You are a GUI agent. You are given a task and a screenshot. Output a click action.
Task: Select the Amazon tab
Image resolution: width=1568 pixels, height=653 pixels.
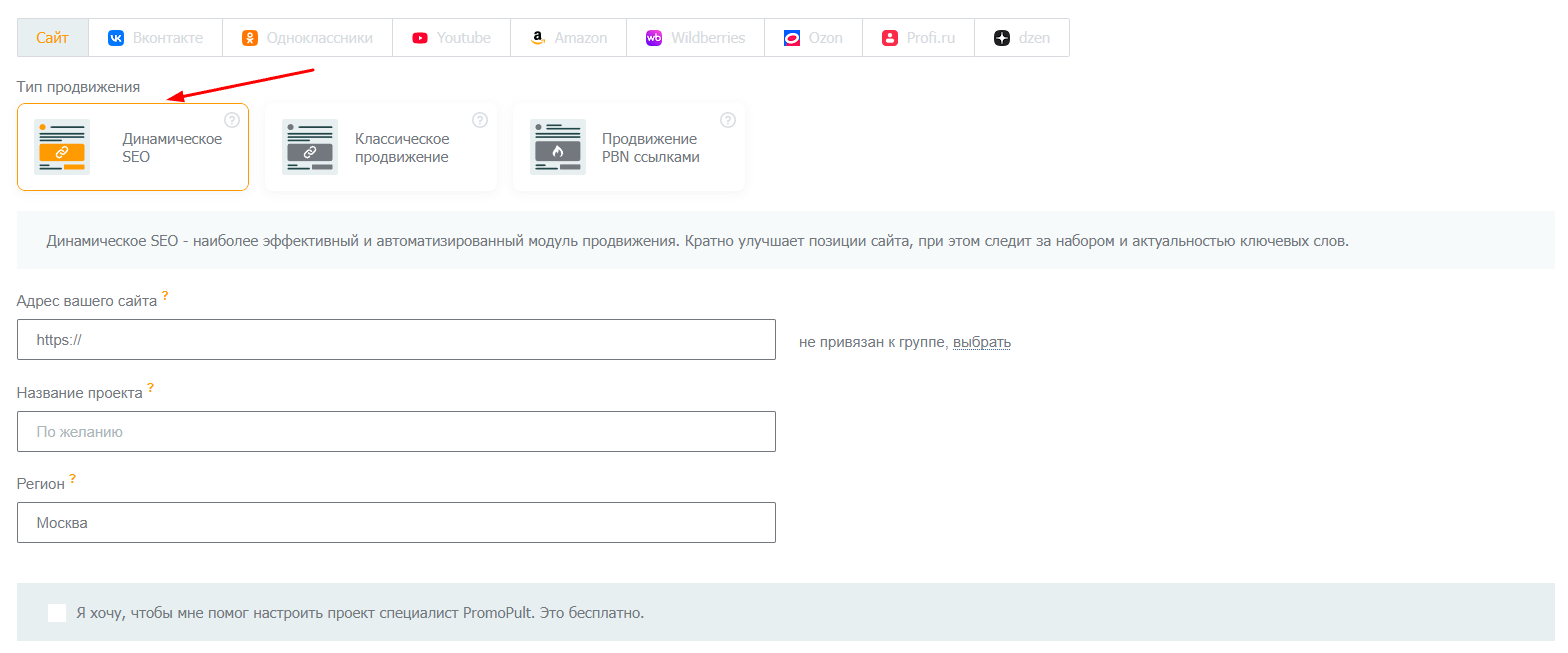click(569, 38)
